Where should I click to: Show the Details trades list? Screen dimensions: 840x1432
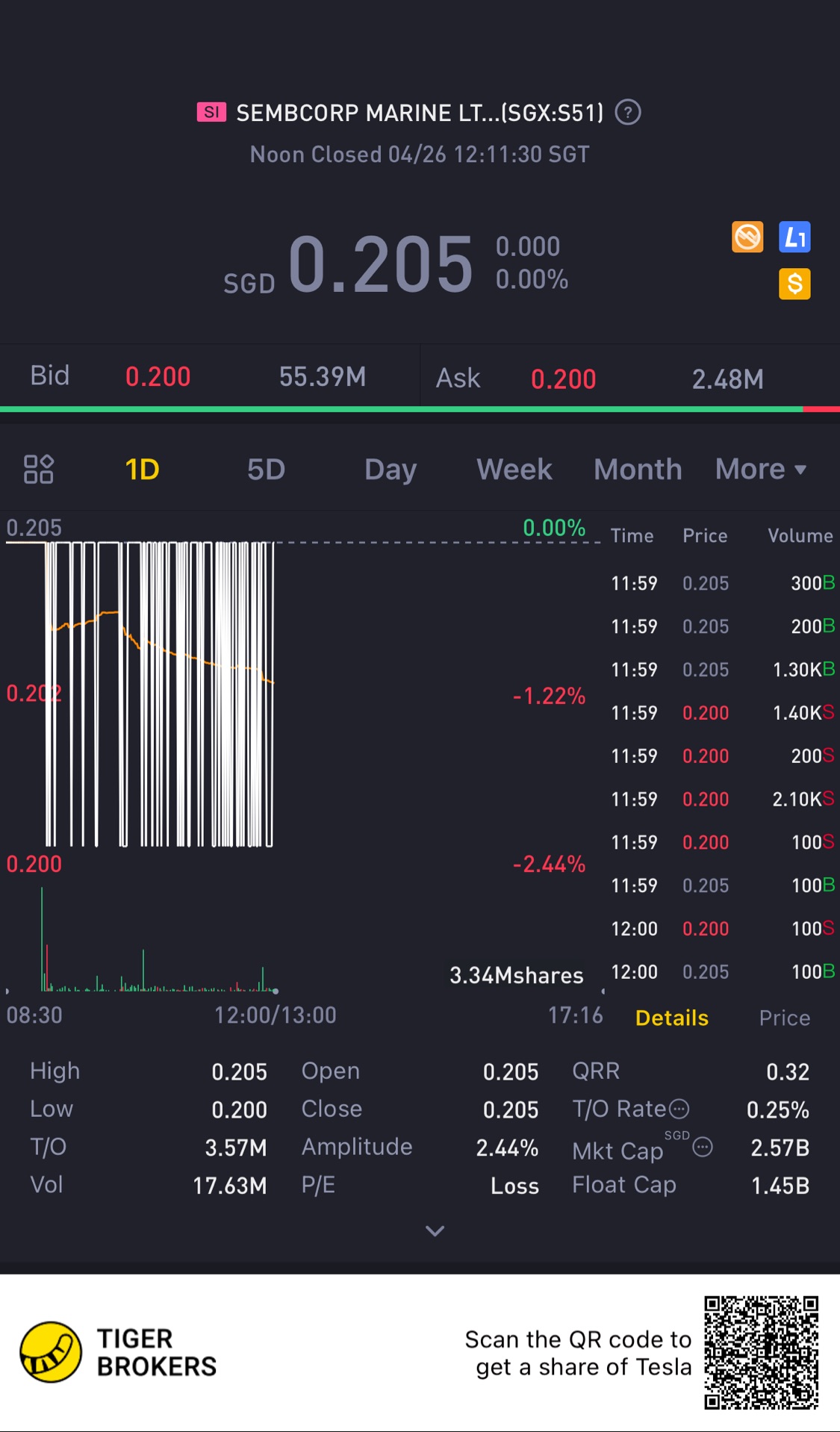coord(671,1018)
